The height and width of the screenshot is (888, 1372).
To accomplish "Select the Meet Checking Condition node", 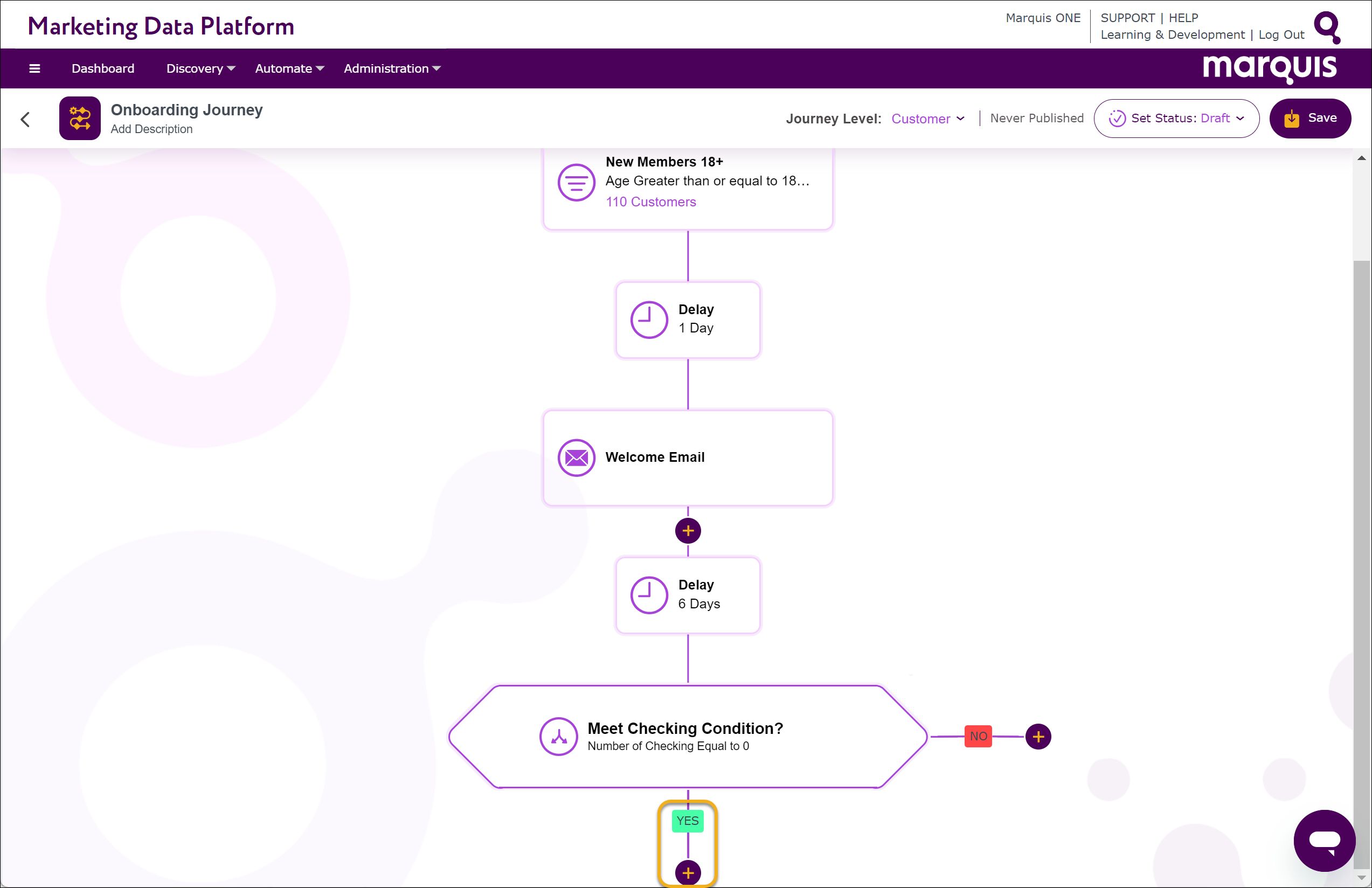I will pos(688,737).
